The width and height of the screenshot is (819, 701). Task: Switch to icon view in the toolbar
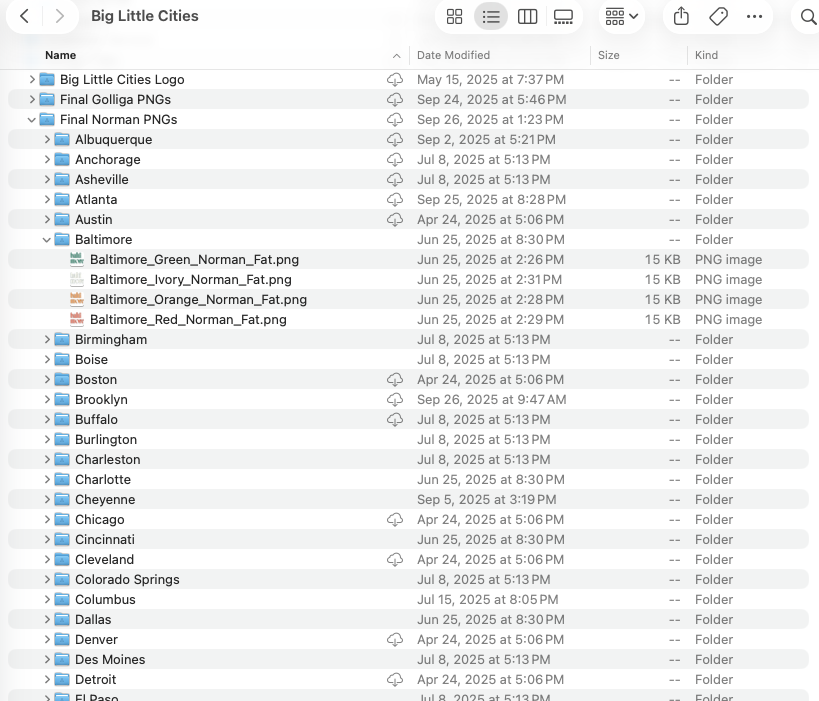click(x=454, y=16)
